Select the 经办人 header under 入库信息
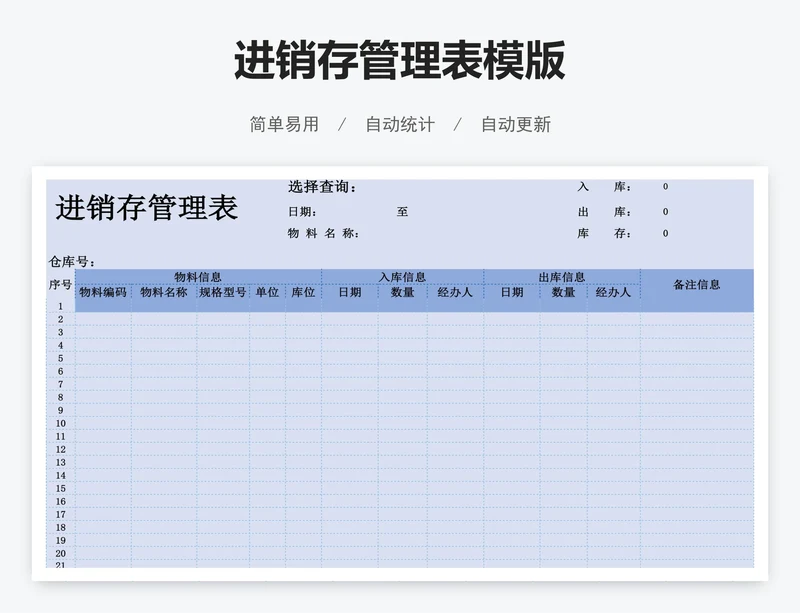800x613 pixels. pos(455,292)
